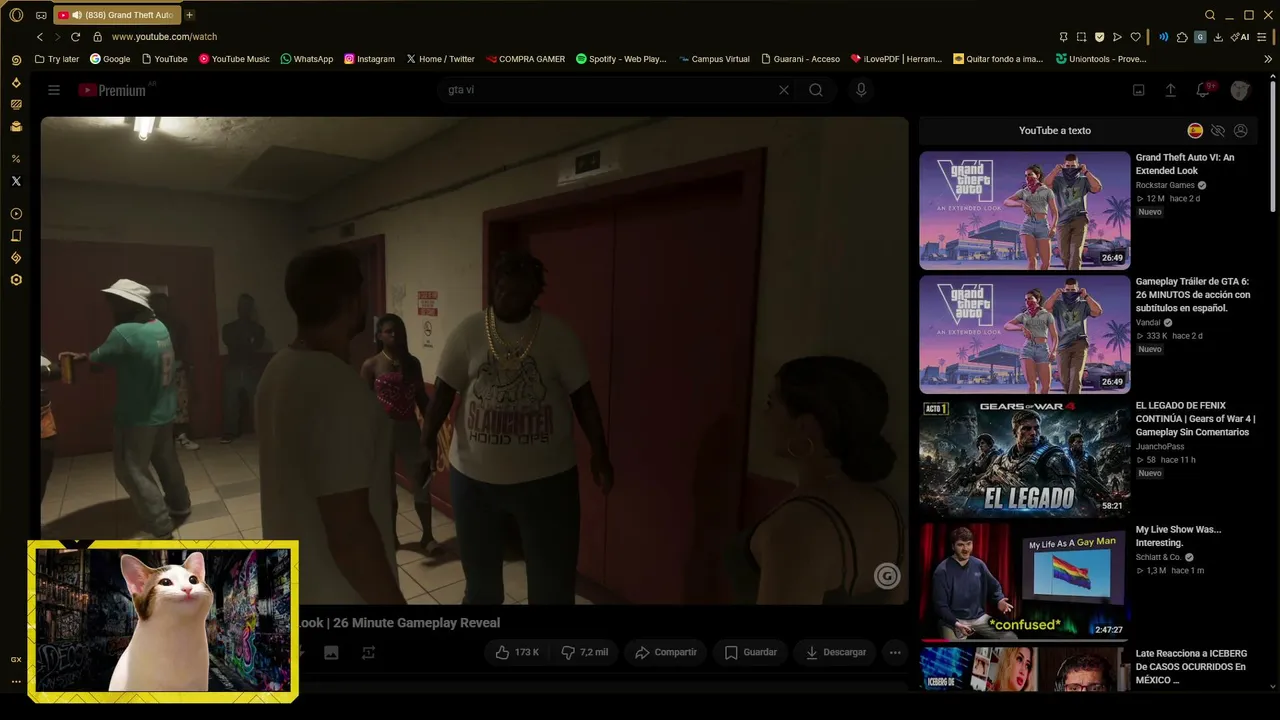
Task: Go back with the browser back arrow
Action: (x=40, y=37)
